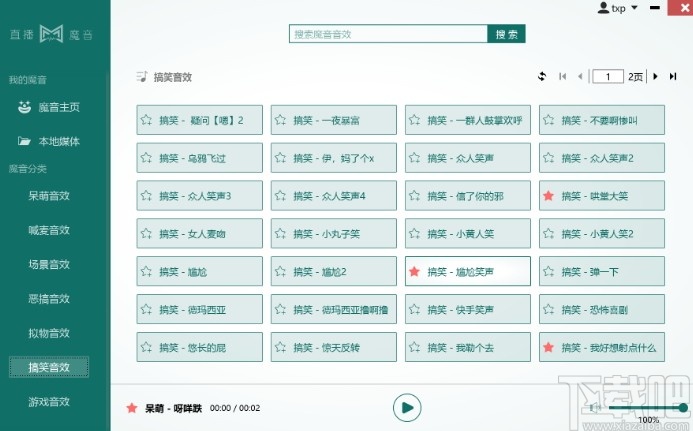The height and width of the screenshot is (431, 693).
Task: Play the 搞笑 - 我勒个去 sound
Action: [x=468, y=347]
